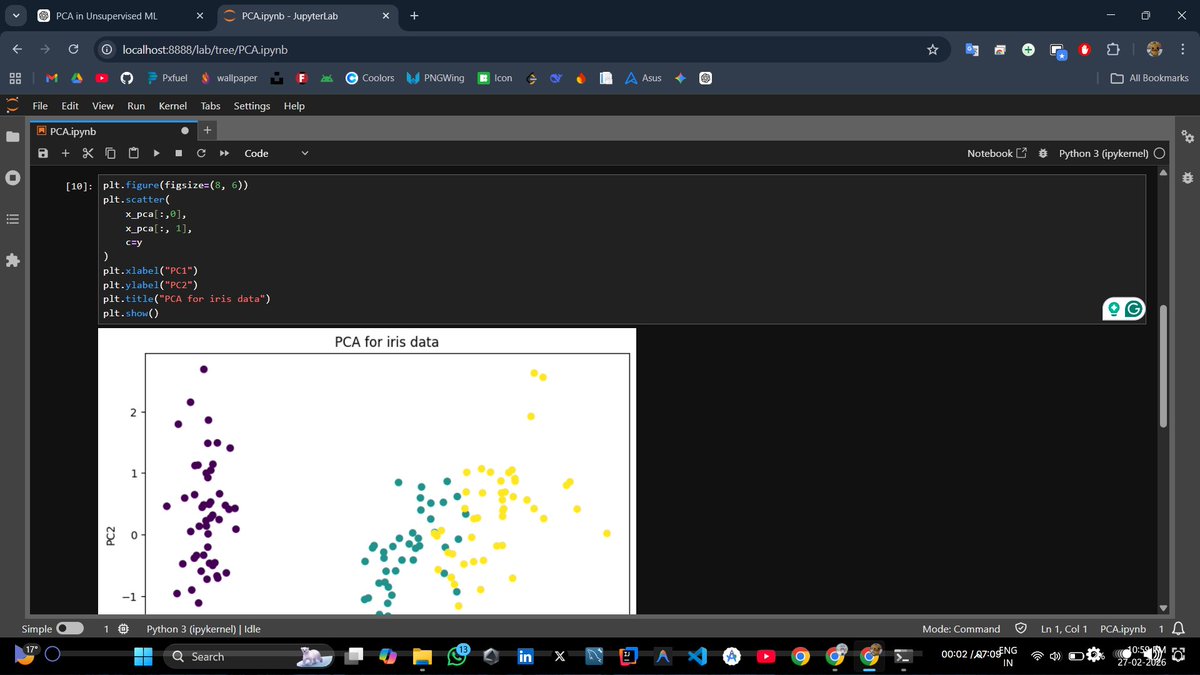Viewport: 1200px width, 675px height.
Task: Open the notebook in Notebook view
Action: 997,153
